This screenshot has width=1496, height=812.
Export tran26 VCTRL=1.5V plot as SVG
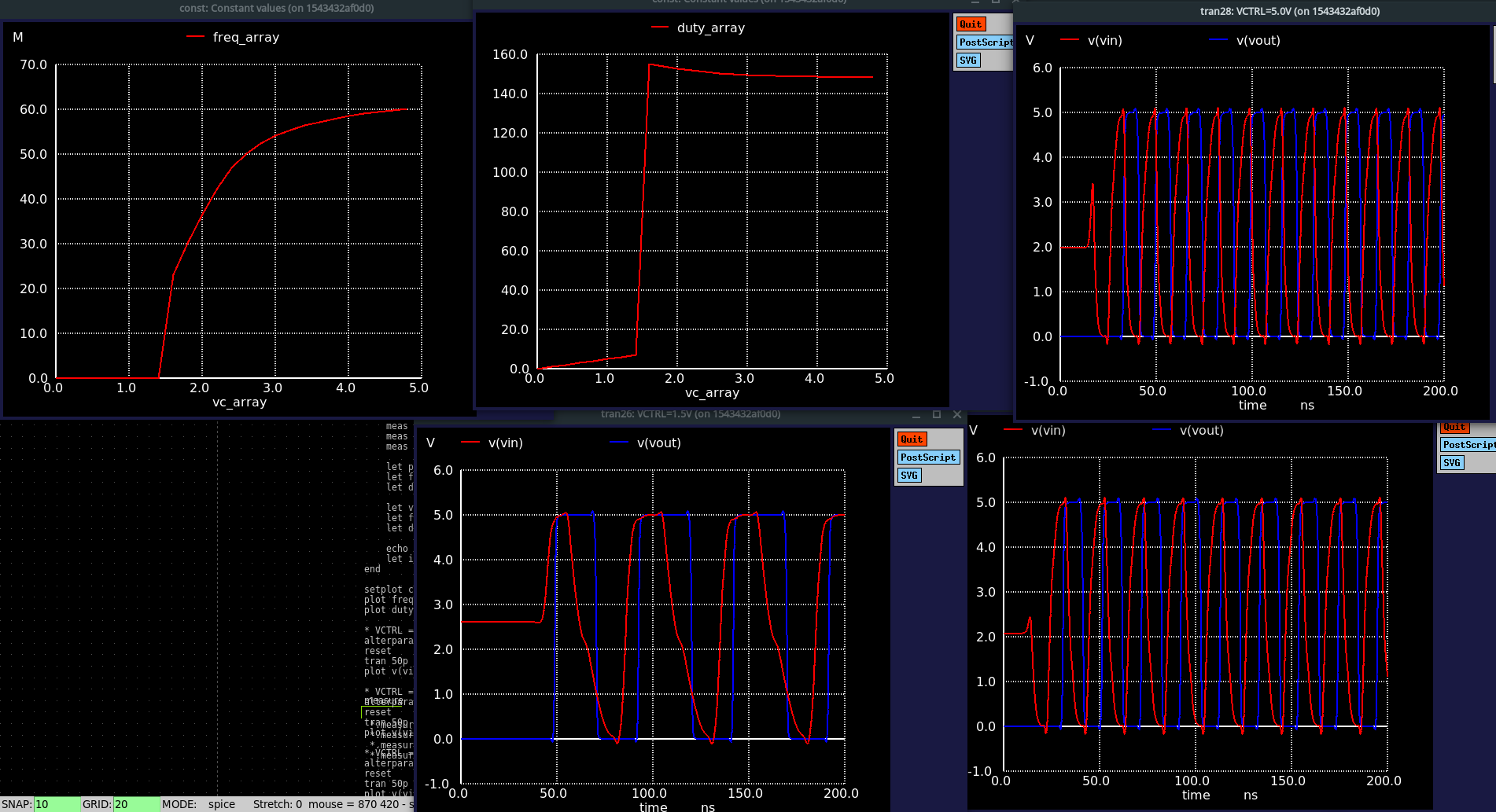(x=909, y=476)
